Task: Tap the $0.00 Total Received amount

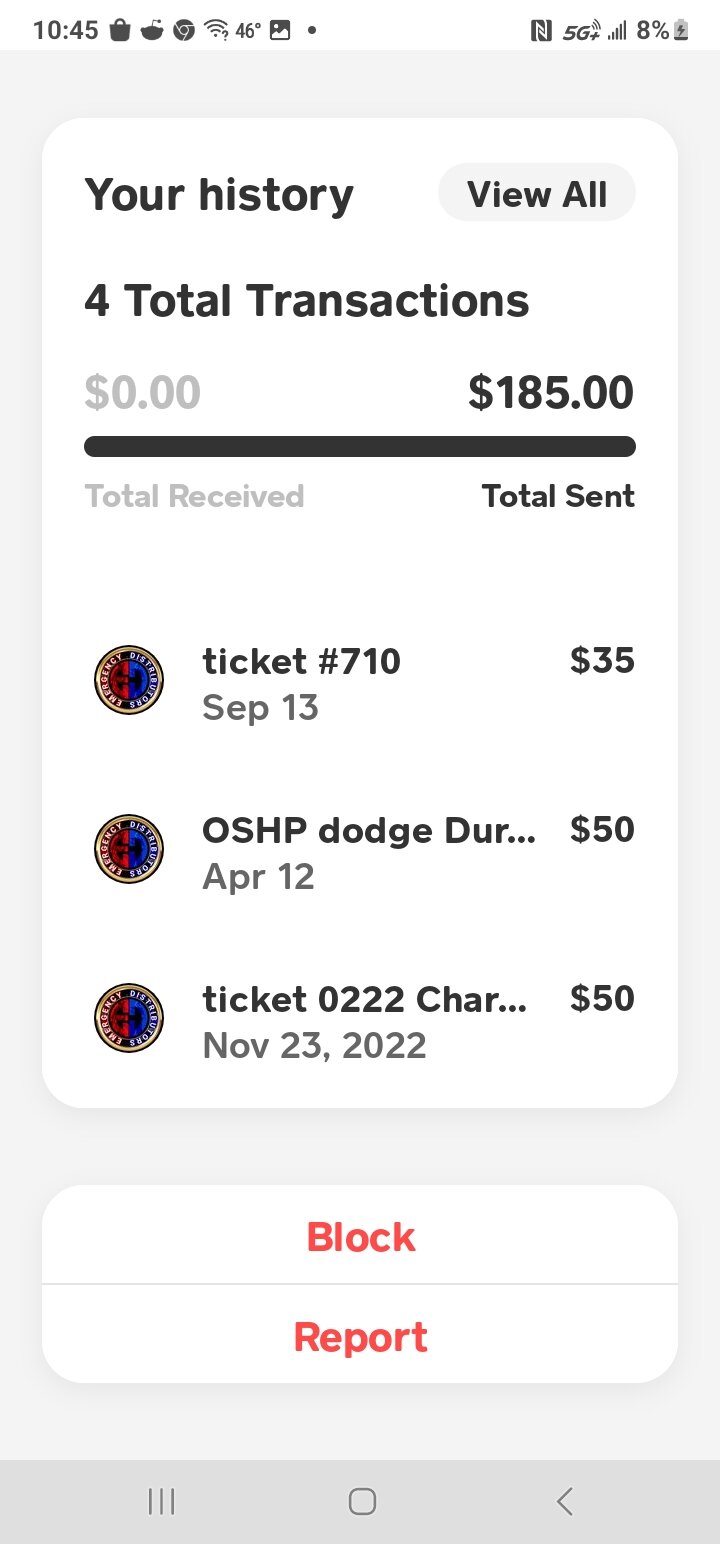Action: (x=143, y=393)
